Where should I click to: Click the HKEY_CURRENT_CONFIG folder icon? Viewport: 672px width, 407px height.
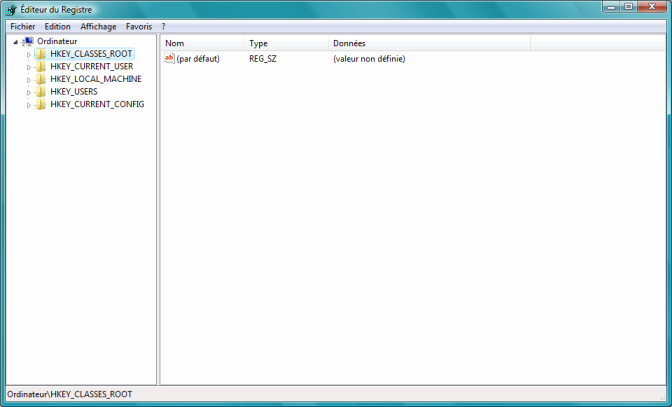pyautogui.click(x=41, y=104)
